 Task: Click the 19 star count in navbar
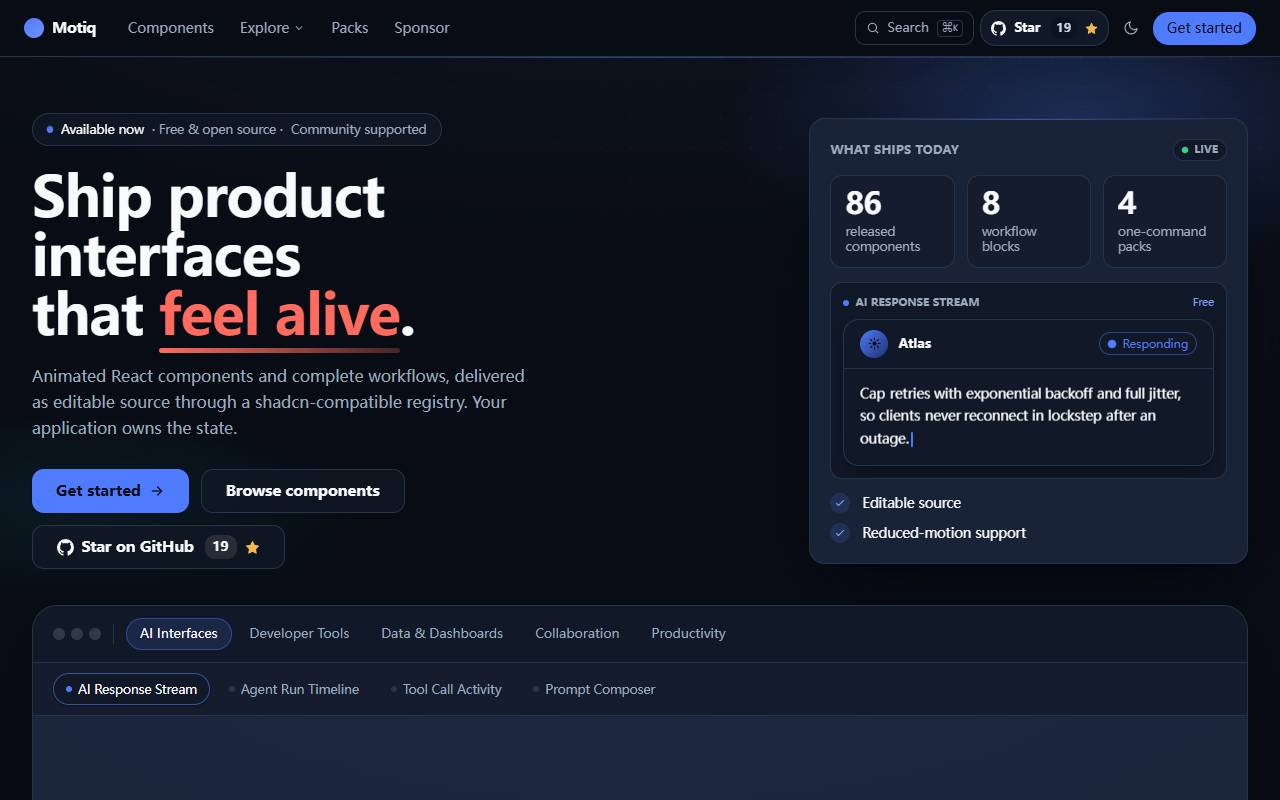pos(1064,28)
